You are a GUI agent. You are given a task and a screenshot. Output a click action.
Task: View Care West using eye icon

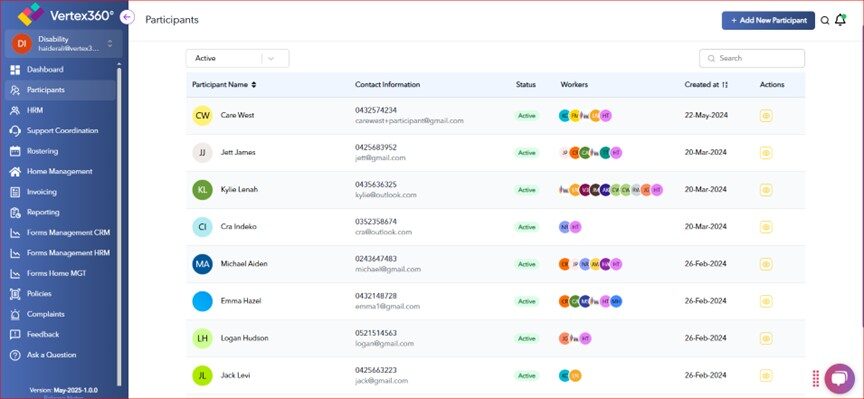pyautogui.click(x=766, y=116)
